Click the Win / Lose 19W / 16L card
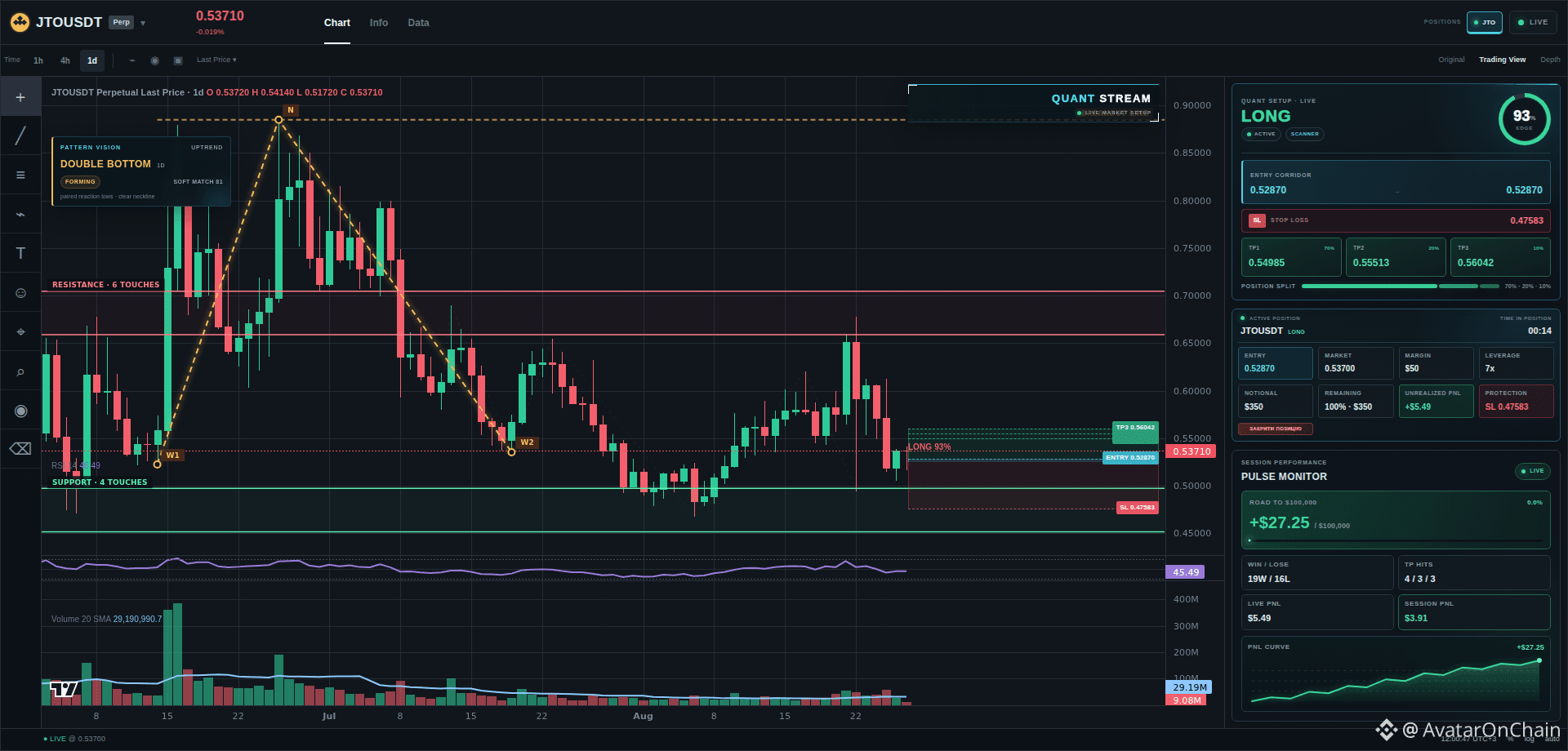The image size is (1568, 751). (1316, 572)
